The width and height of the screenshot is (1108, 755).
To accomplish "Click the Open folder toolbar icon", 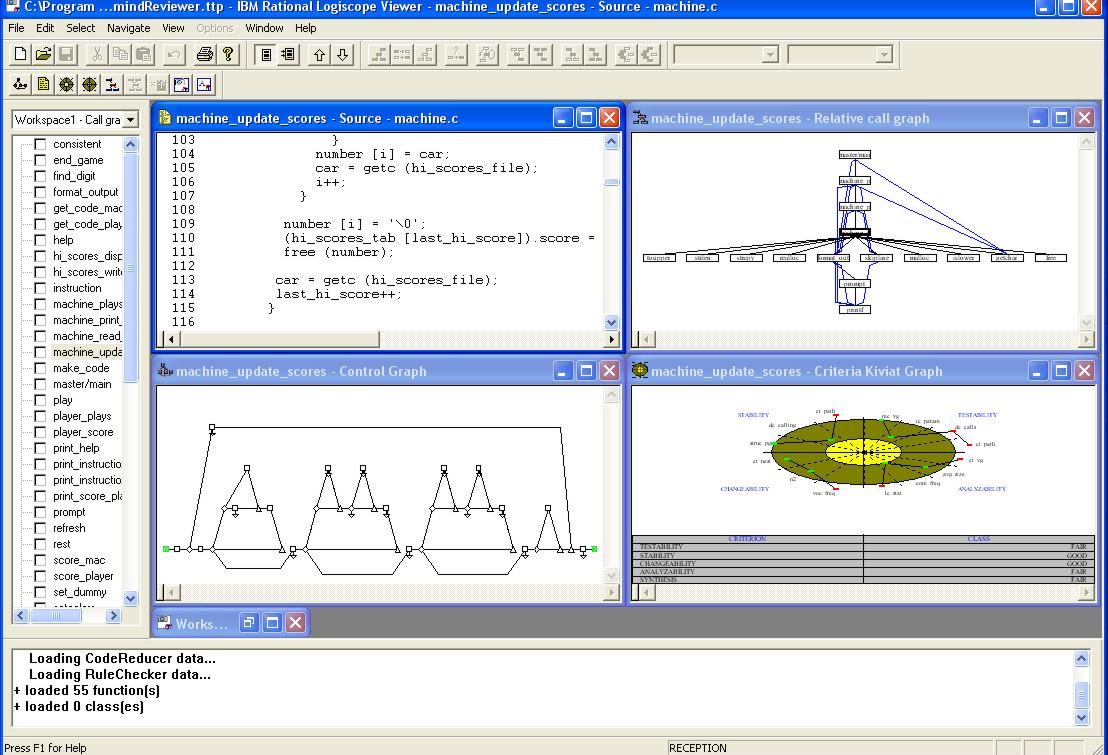I will point(43,54).
